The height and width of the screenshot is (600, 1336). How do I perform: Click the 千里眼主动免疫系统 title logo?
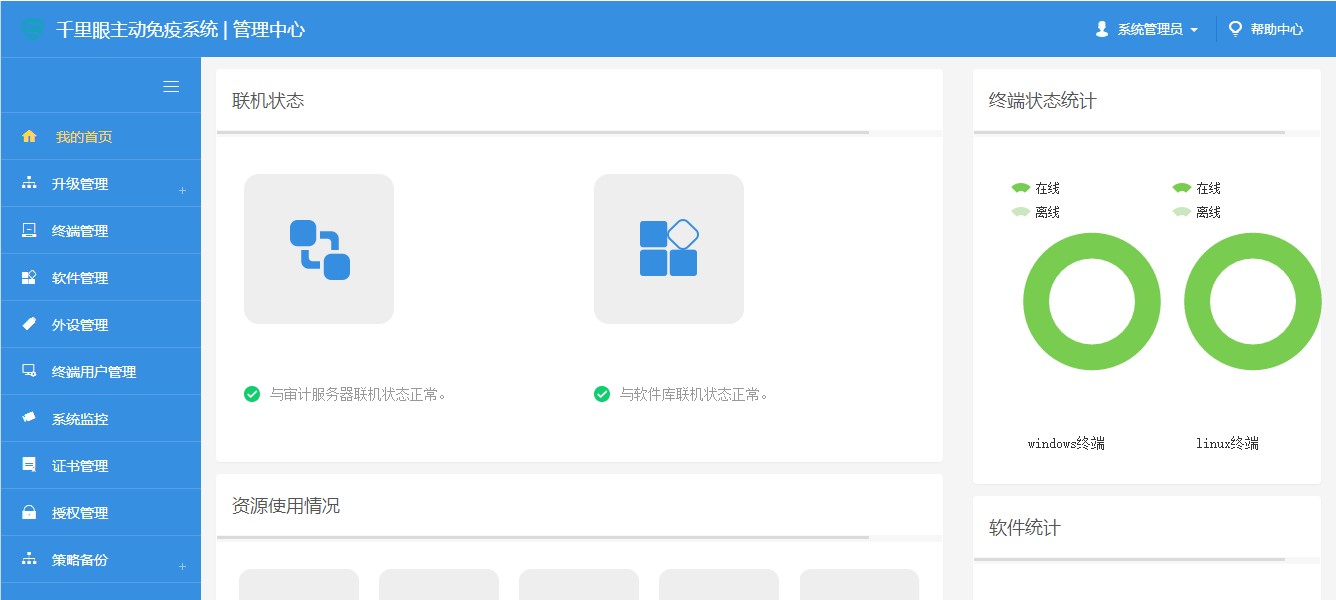coord(34,29)
